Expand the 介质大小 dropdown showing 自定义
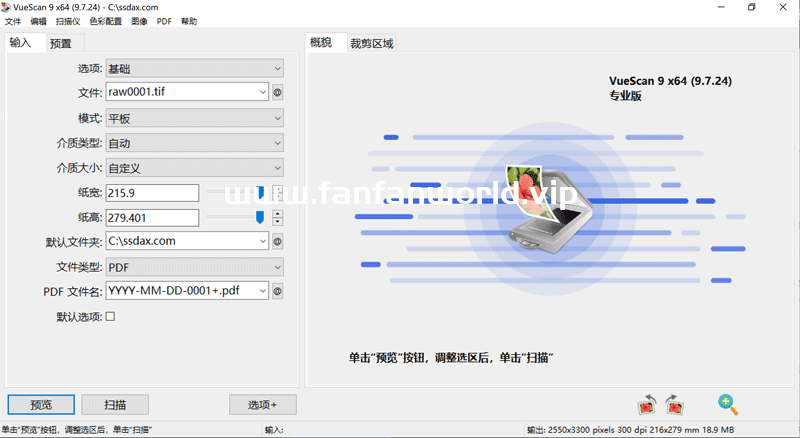This screenshot has height=438, width=800. pyautogui.click(x=194, y=167)
